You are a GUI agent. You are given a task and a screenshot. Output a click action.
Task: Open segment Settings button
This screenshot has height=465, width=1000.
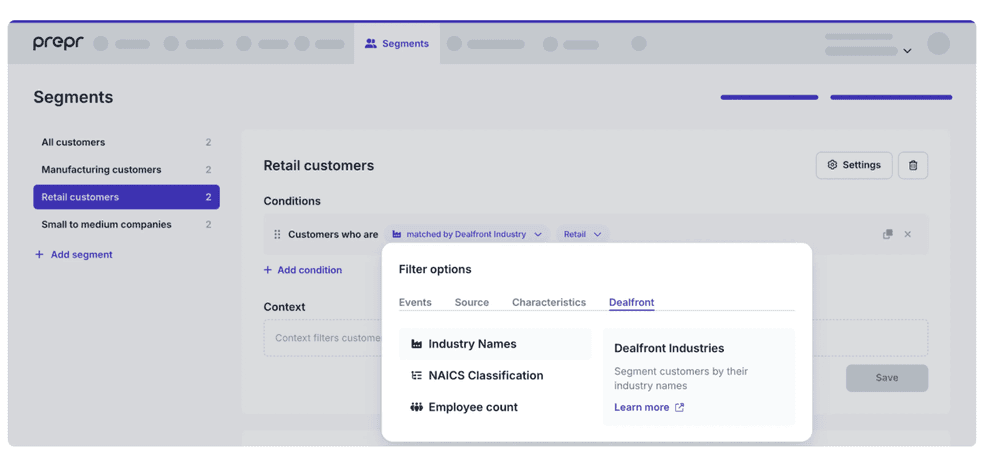point(854,165)
